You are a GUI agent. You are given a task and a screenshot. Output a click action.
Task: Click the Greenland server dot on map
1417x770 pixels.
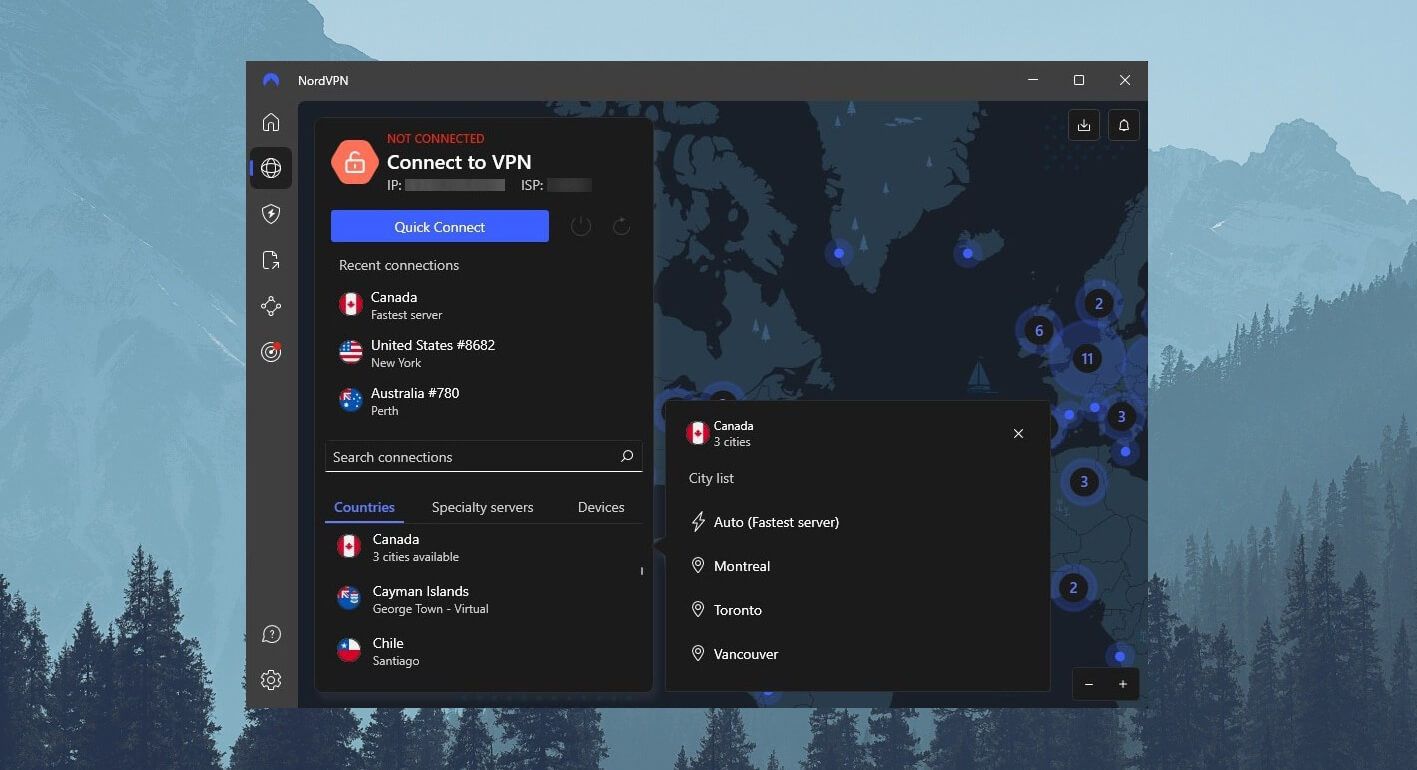pos(839,253)
